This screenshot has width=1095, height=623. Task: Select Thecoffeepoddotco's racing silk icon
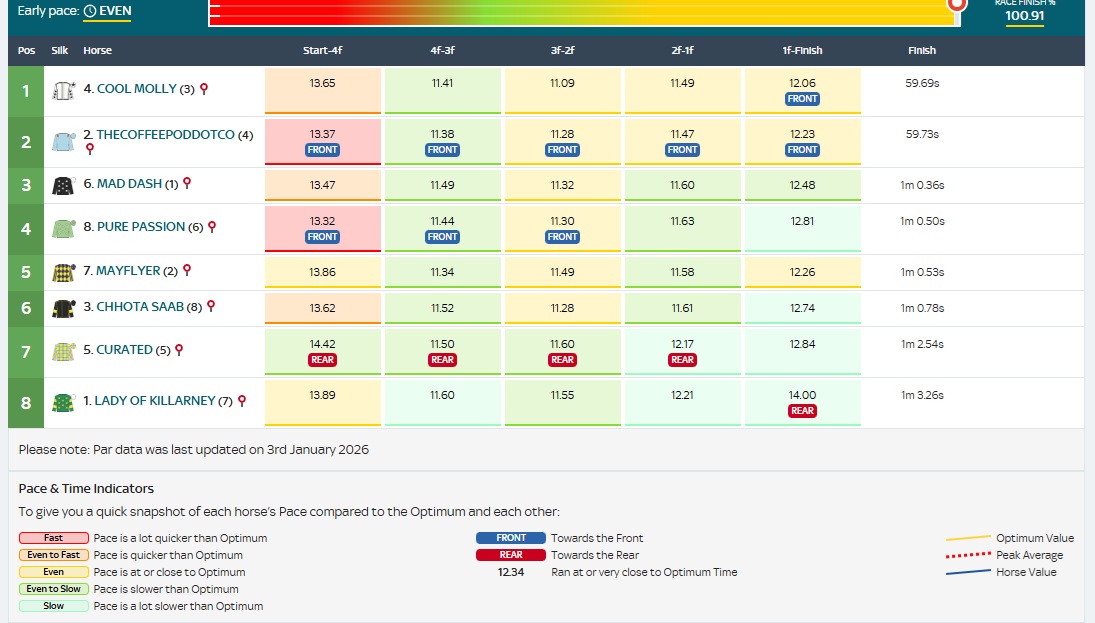tap(64, 142)
